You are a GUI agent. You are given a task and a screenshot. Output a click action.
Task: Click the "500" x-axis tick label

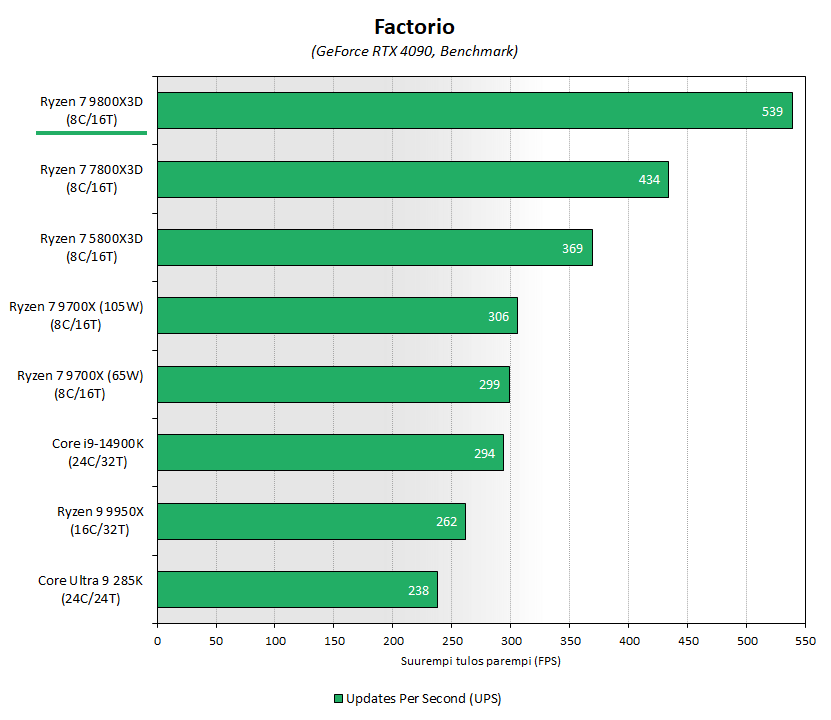pos(747,641)
